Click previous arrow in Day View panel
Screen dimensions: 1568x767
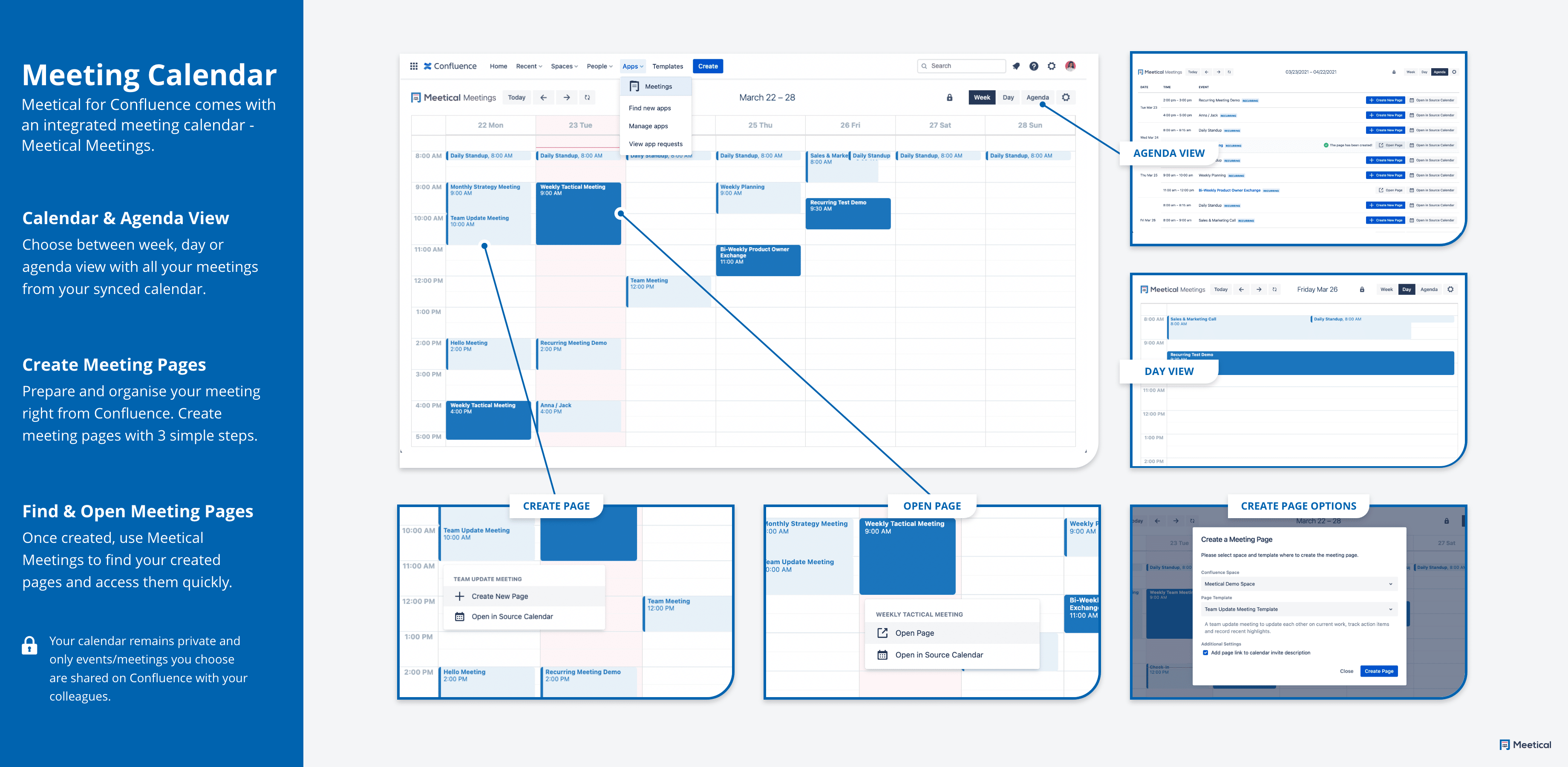point(1241,290)
